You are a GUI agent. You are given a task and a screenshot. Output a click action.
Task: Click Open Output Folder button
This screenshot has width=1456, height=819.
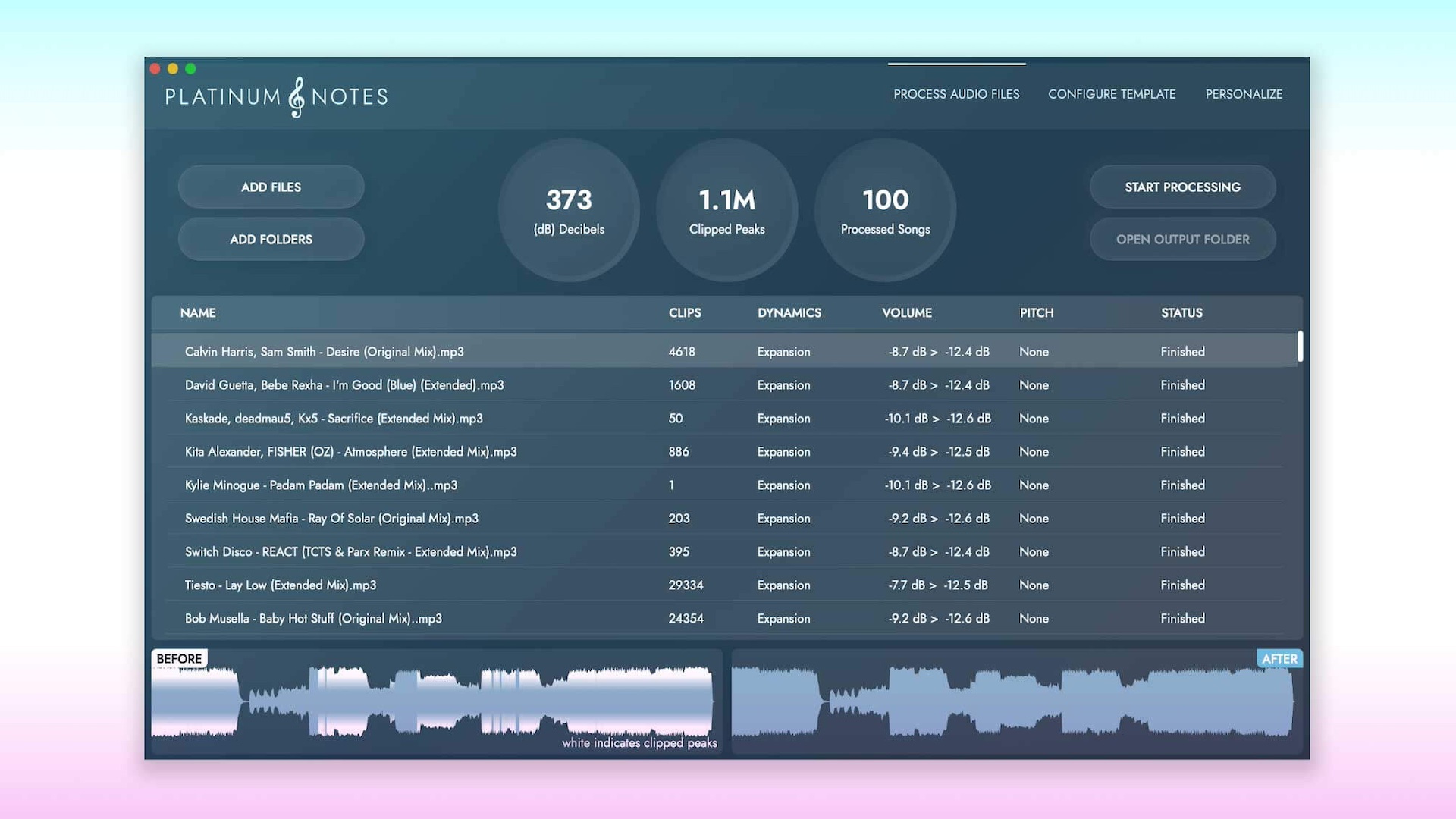pyautogui.click(x=1182, y=239)
